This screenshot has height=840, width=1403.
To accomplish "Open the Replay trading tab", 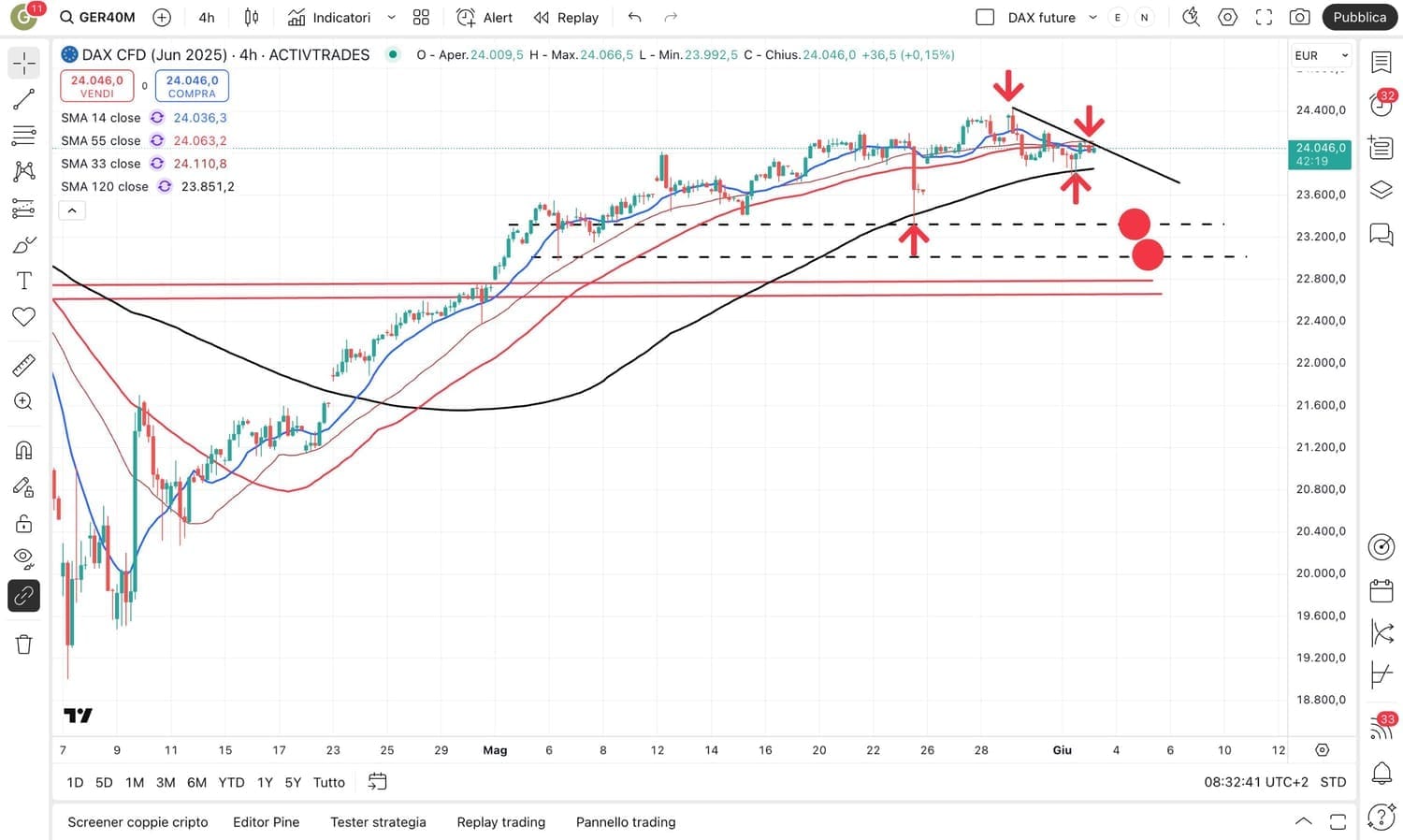I will tap(501, 822).
